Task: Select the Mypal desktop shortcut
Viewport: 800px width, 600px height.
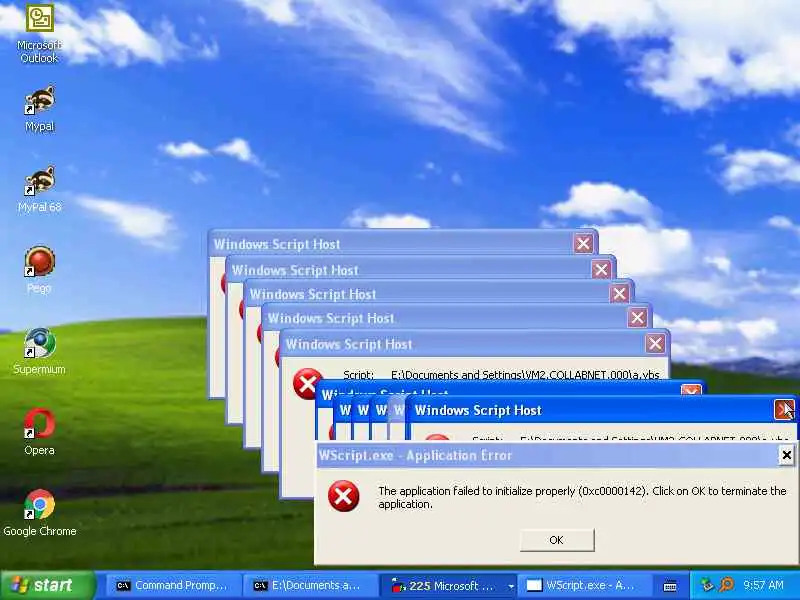Action: click(x=39, y=109)
